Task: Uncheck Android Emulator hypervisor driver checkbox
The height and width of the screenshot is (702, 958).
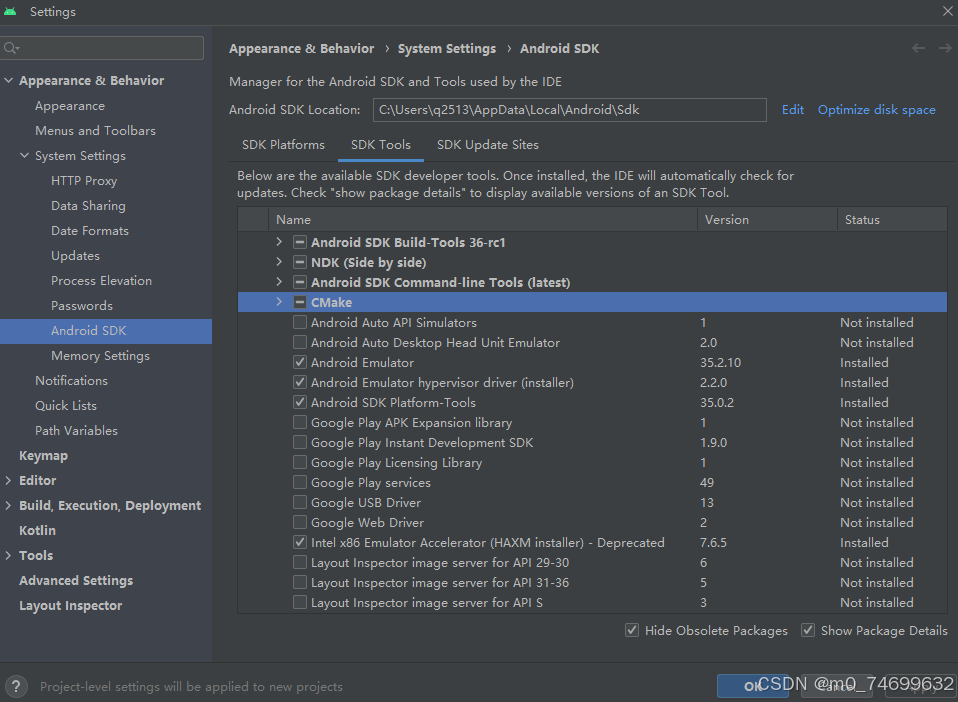Action: (300, 382)
